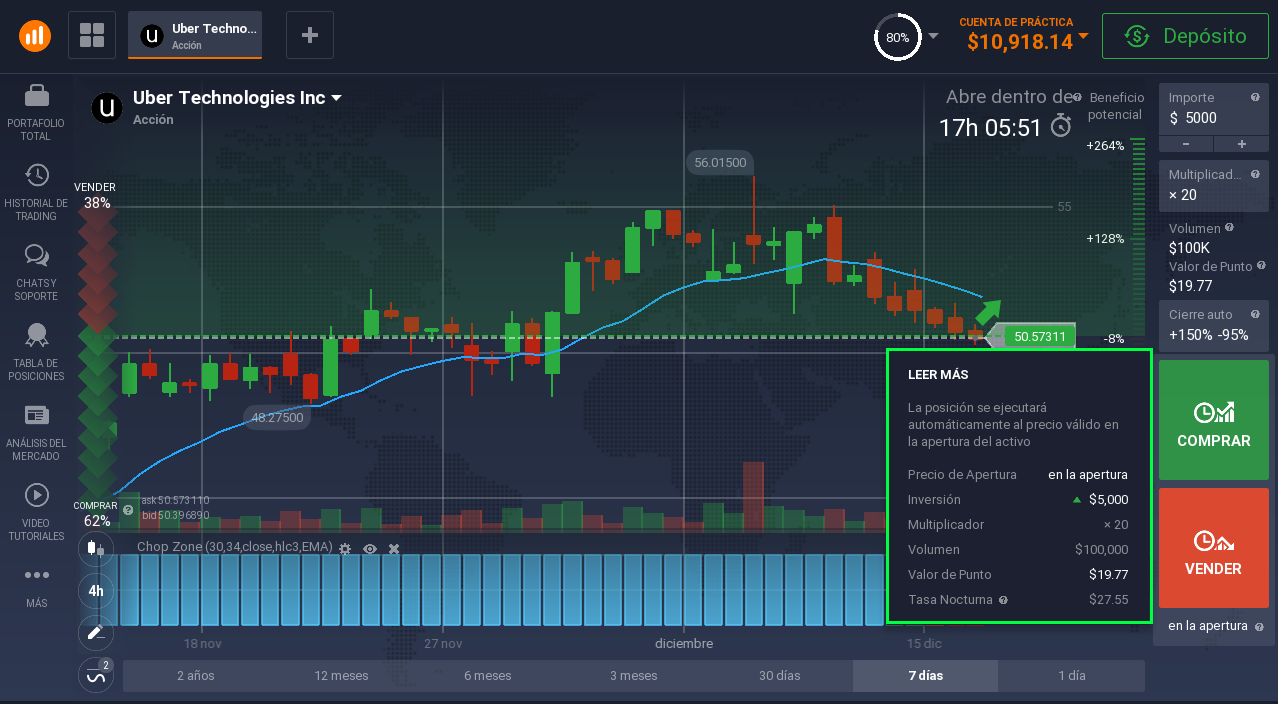Click the Uber logo beside the asset name

click(107, 107)
